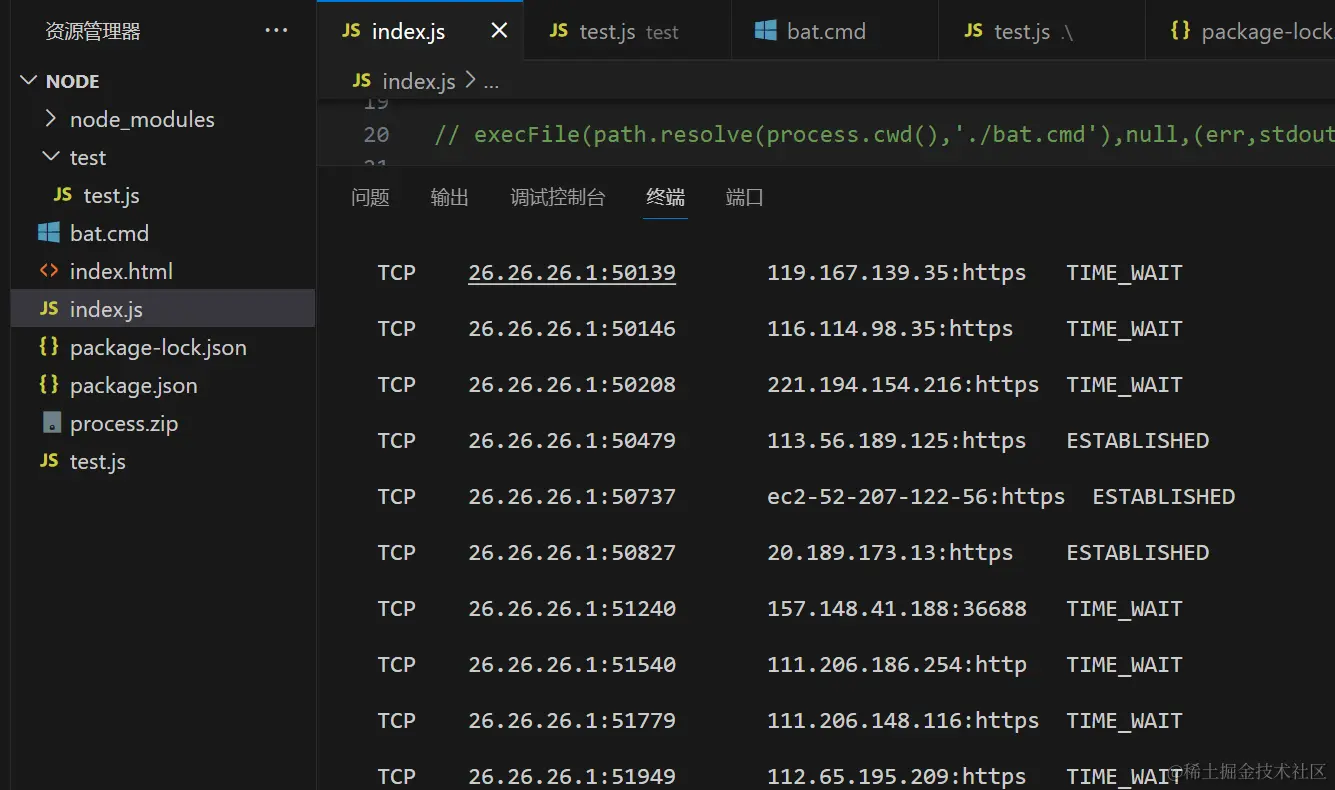Click ESTABLISHED status on the ec2 row
The height and width of the screenshot is (790, 1335).
(x=1164, y=496)
